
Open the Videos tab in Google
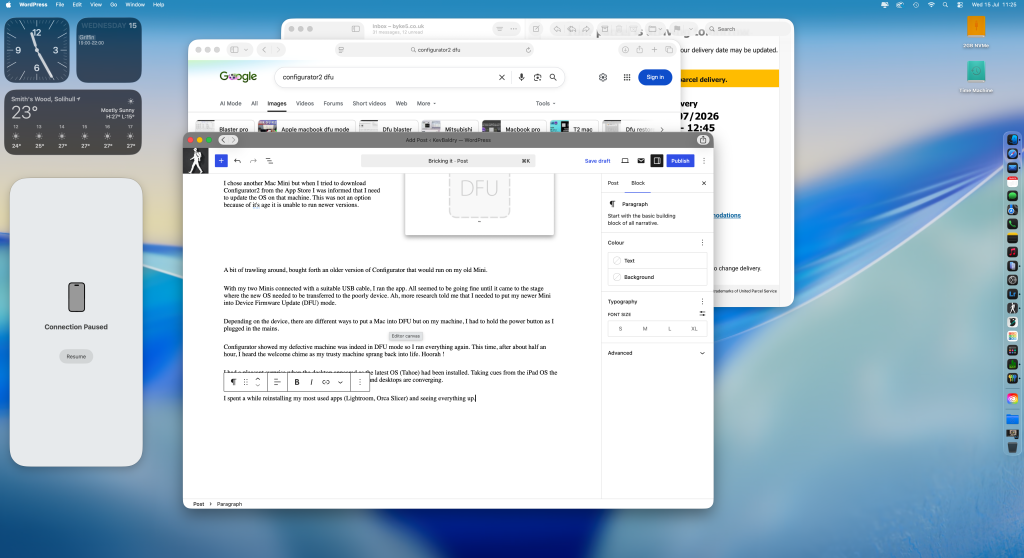tap(304, 103)
